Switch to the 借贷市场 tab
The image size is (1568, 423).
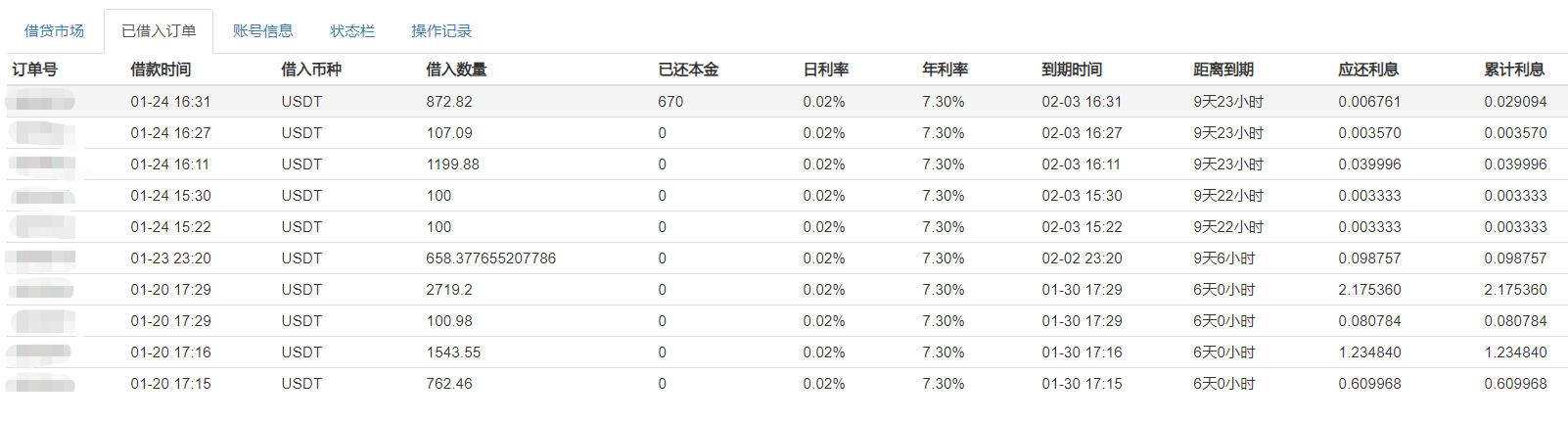click(54, 31)
